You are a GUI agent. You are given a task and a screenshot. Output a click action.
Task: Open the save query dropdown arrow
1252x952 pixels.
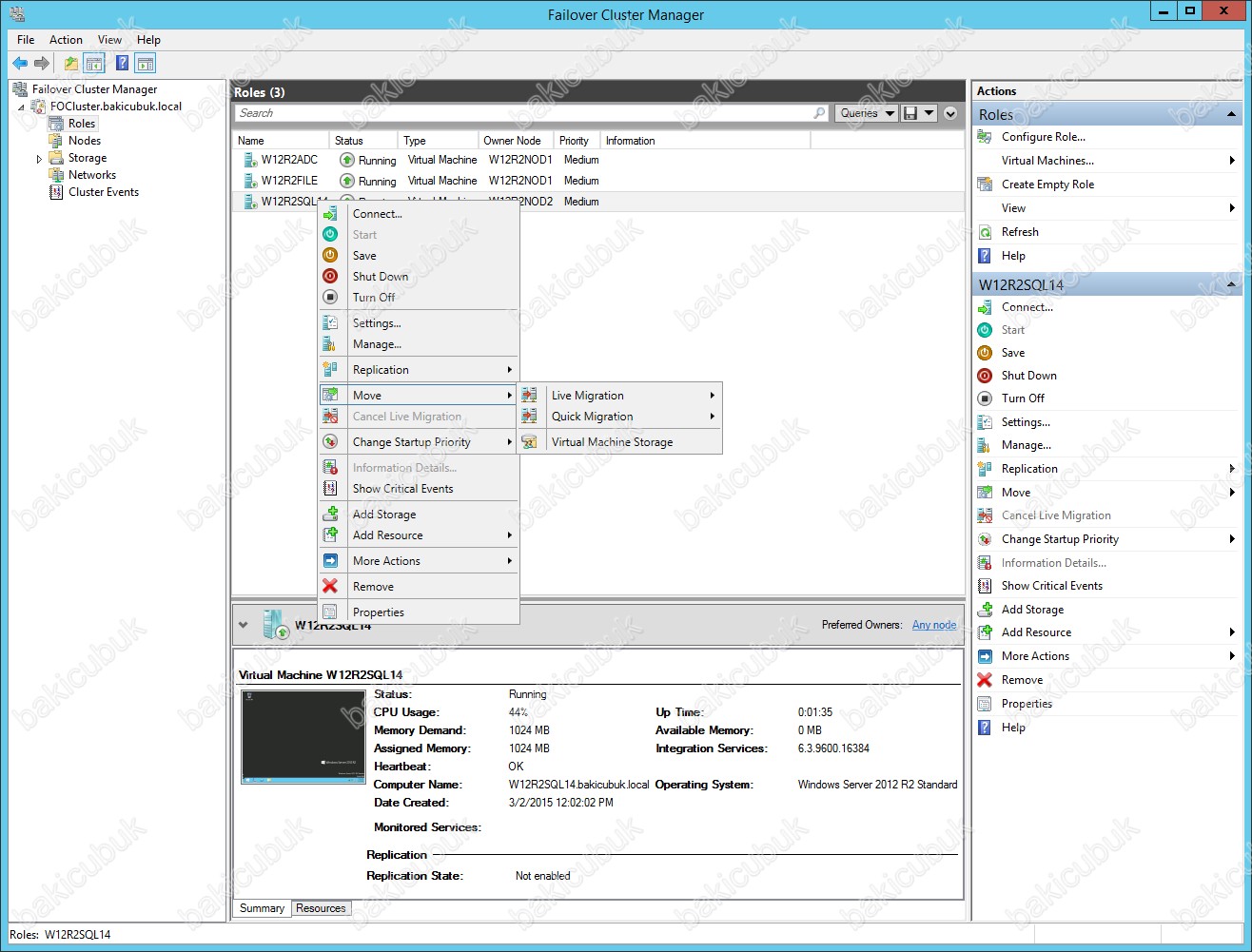pos(929,113)
